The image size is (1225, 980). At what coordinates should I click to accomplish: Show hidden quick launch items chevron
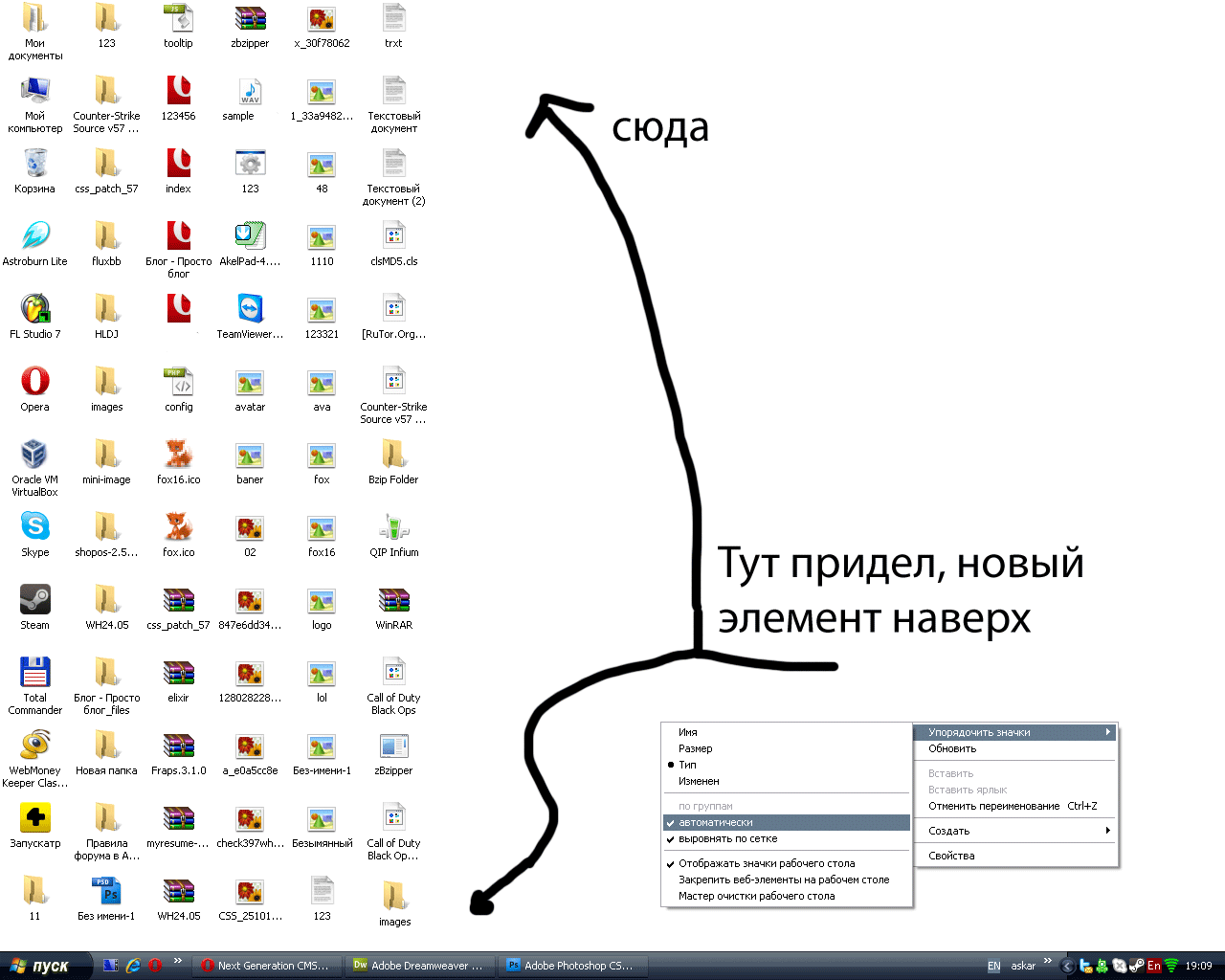click(x=177, y=961)
